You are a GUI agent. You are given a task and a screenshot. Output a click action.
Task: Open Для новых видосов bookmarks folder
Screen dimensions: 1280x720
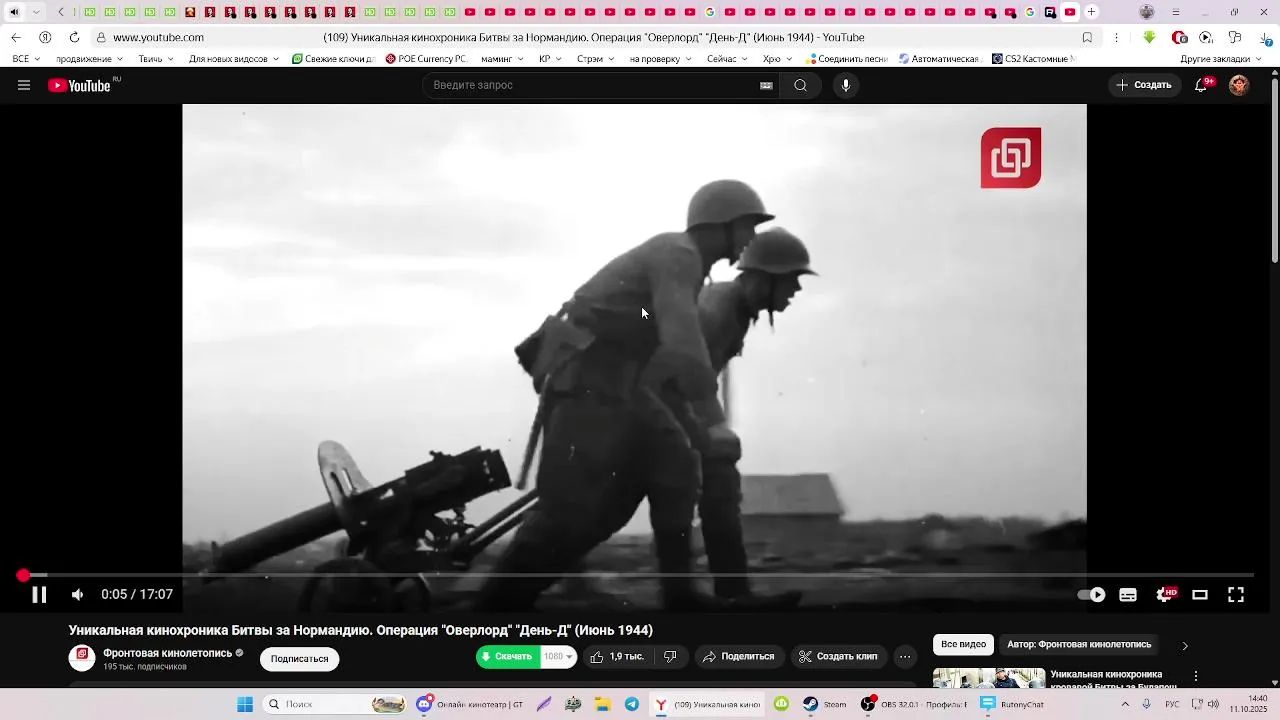234,59
